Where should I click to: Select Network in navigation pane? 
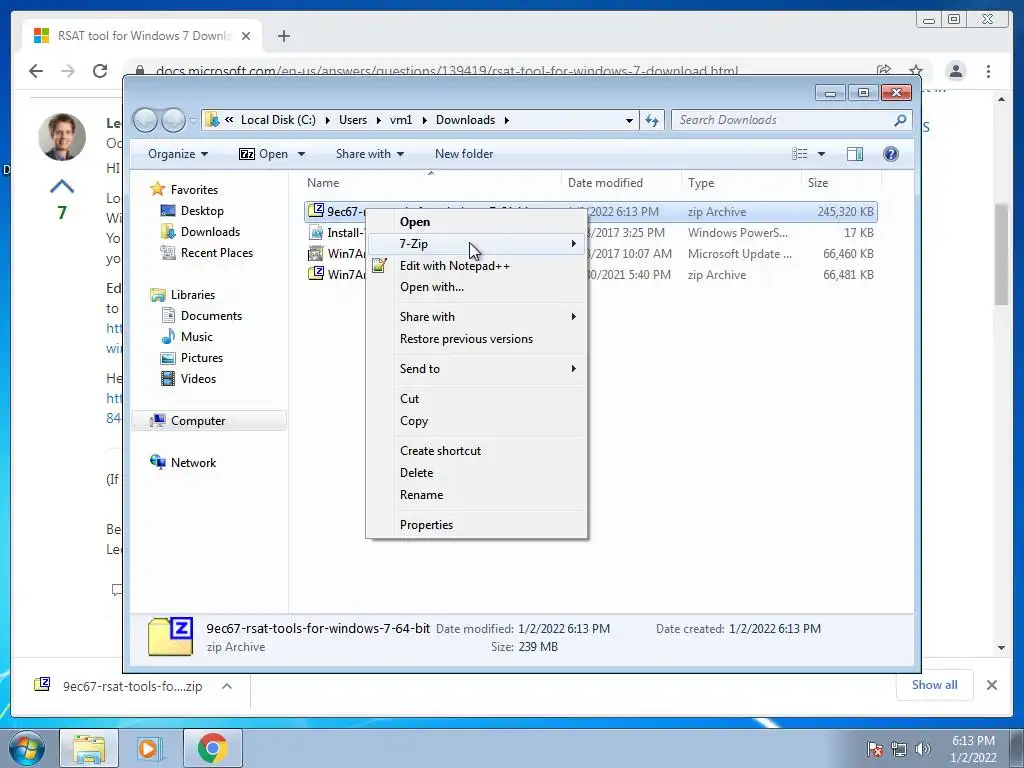coord(184,462)
